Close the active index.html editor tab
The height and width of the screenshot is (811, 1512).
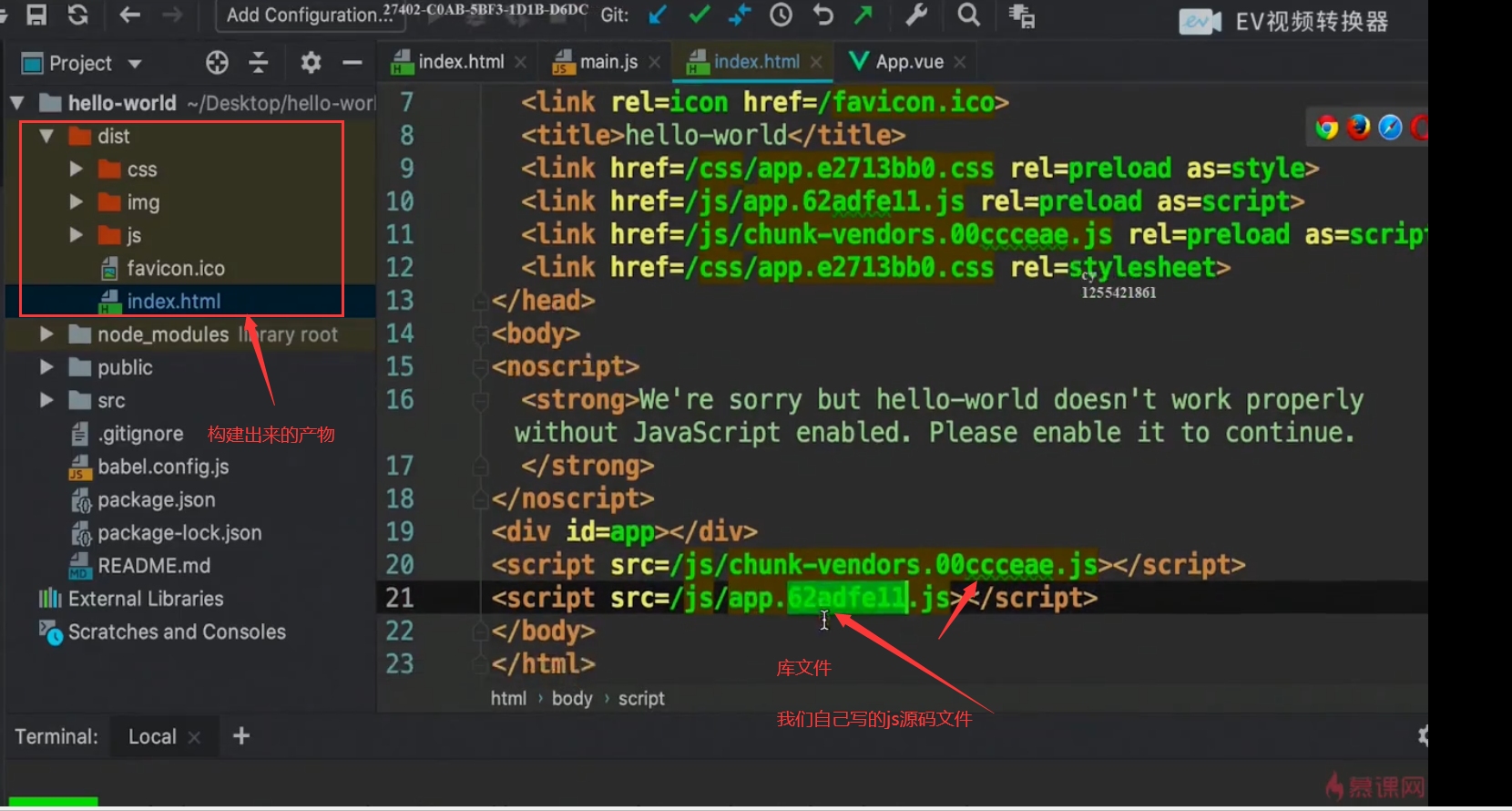point(816,62)
